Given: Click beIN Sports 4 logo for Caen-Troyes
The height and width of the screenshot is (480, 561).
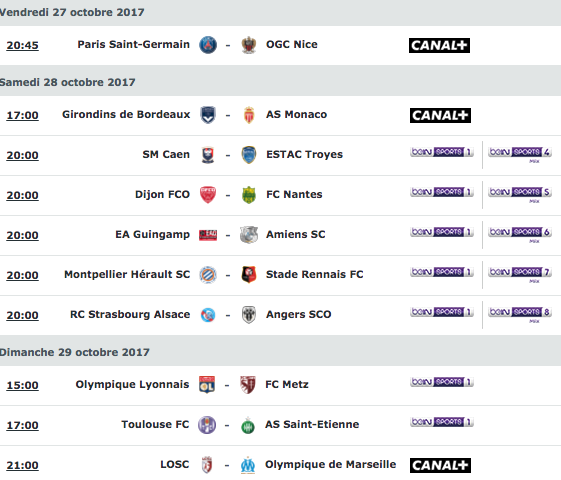Looking at the screenshot, I should point(520,154).
